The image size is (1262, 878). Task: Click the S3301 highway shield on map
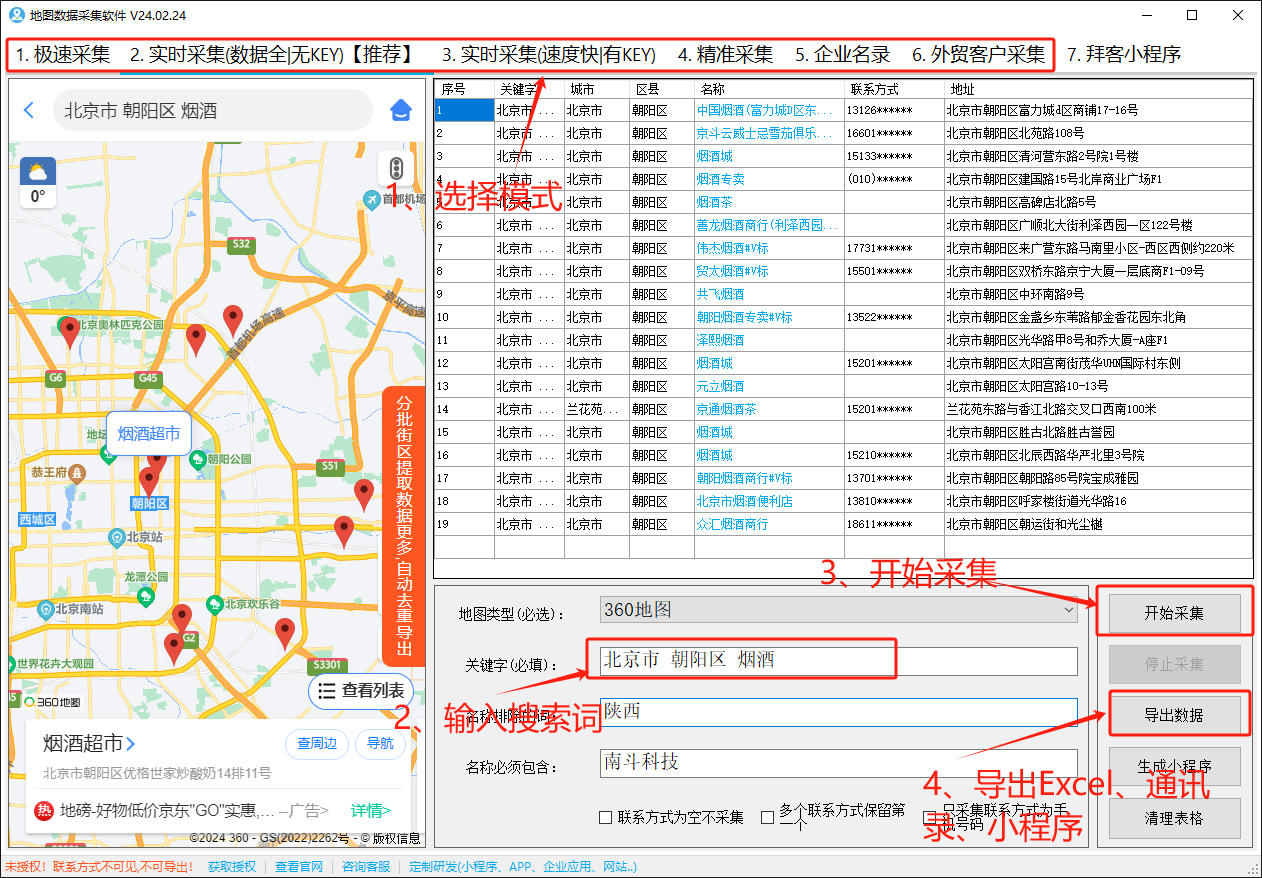coord(327,665)
